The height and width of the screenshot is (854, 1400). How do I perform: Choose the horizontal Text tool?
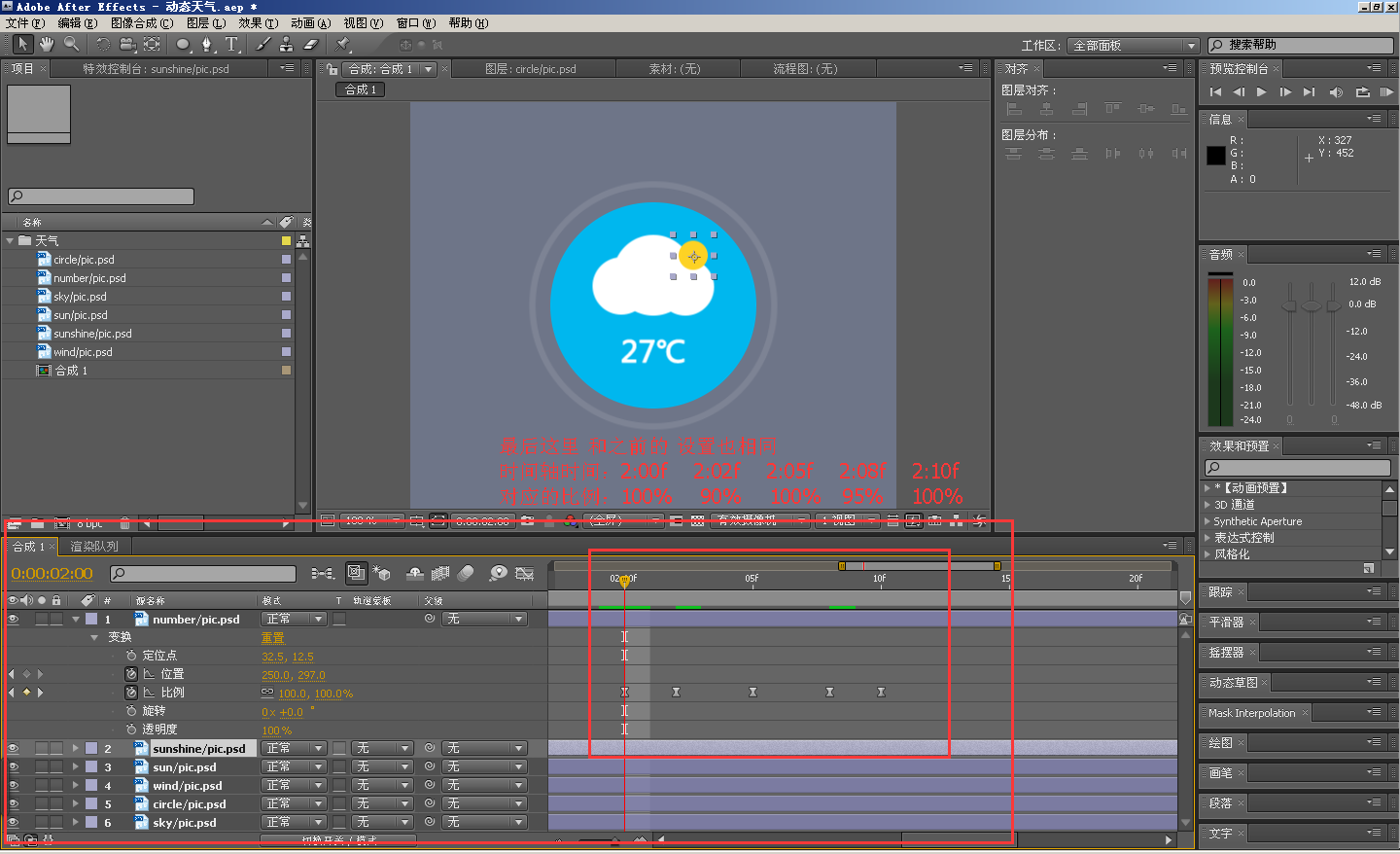231,44
